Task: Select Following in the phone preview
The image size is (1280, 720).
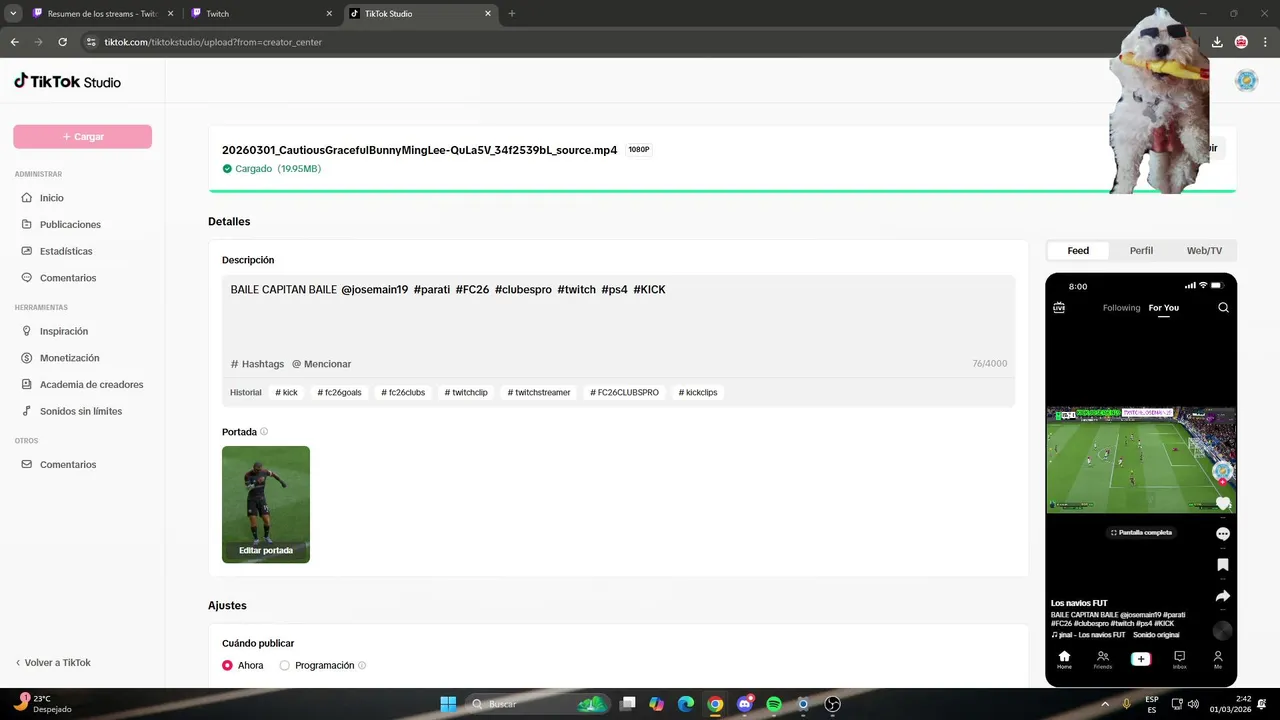Action: [x=1121, y=308]
